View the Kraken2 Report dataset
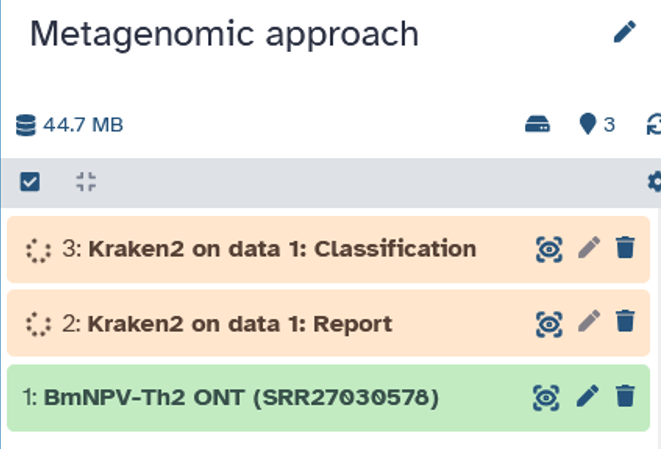The image size is (661, 449). 549,324
